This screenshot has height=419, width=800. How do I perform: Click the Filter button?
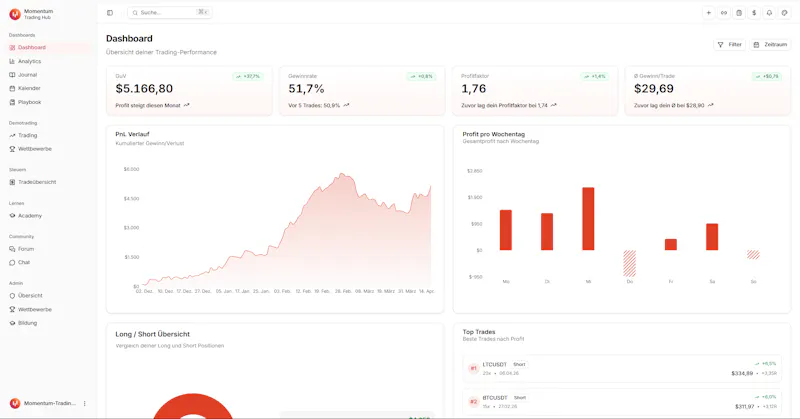pyautogui.click(x=730, y=45)
